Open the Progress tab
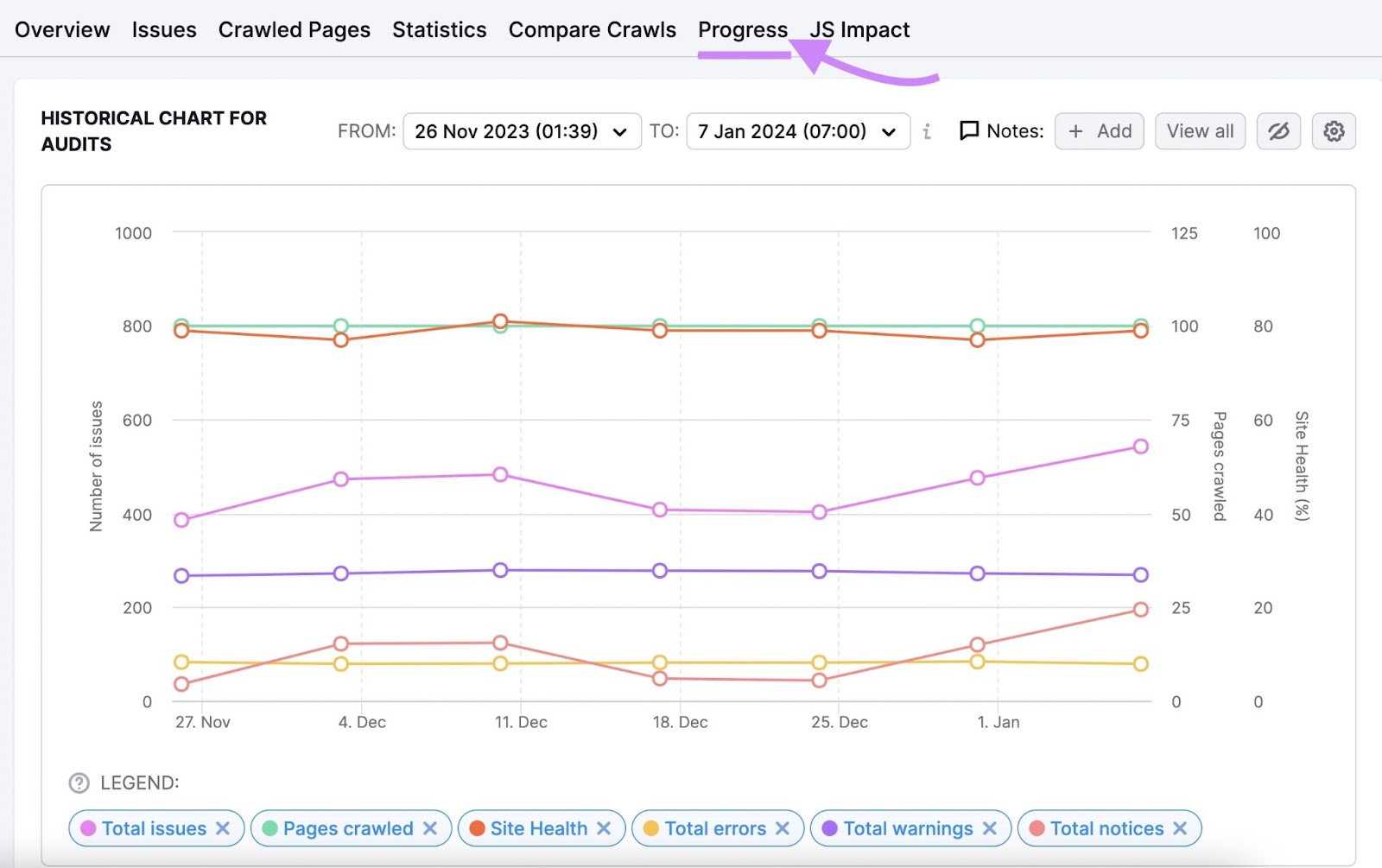The height and width of the screenshot is (868, 1382). [x=743, y=29]
